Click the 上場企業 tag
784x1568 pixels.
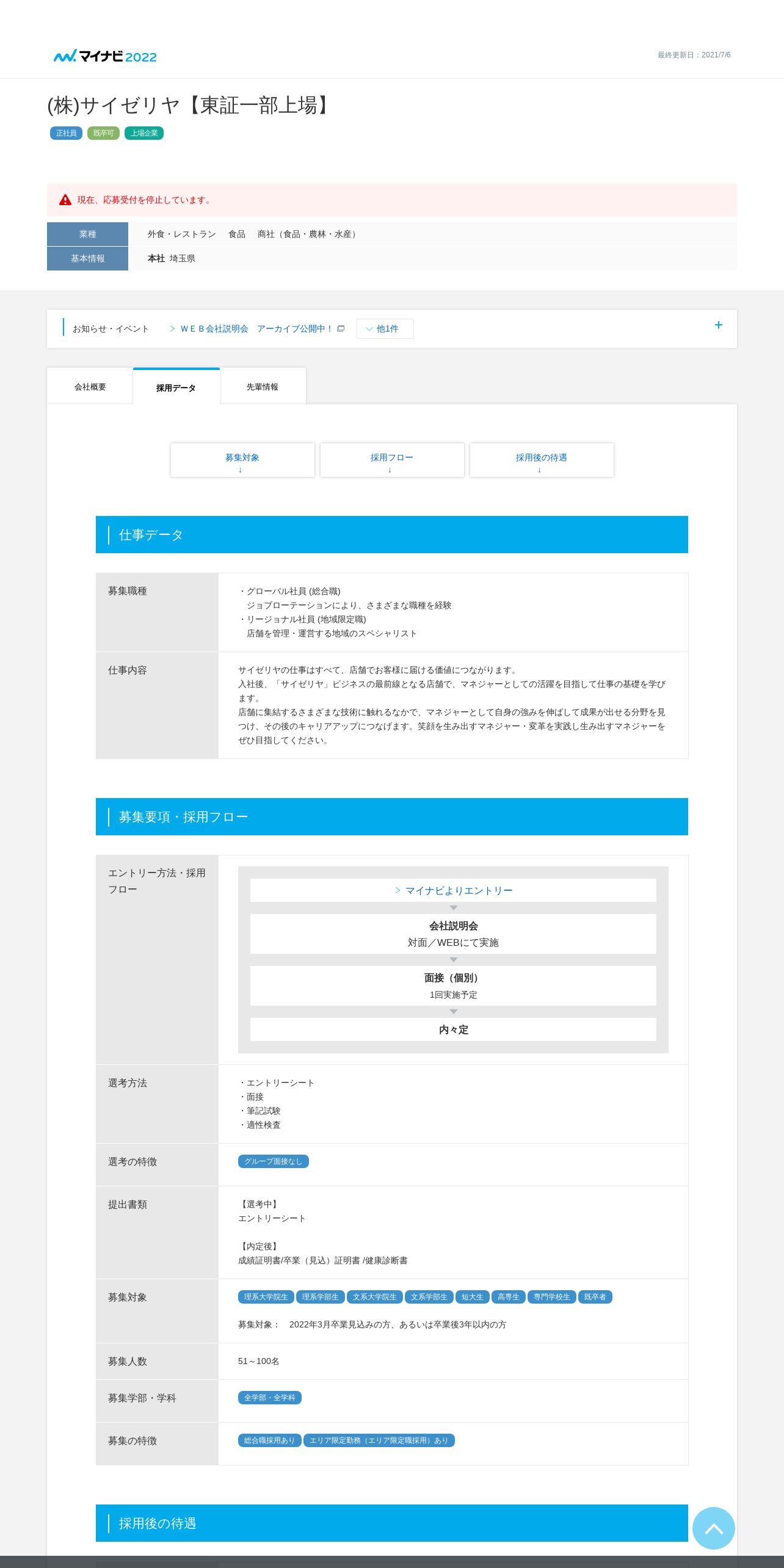click(144, 133)
